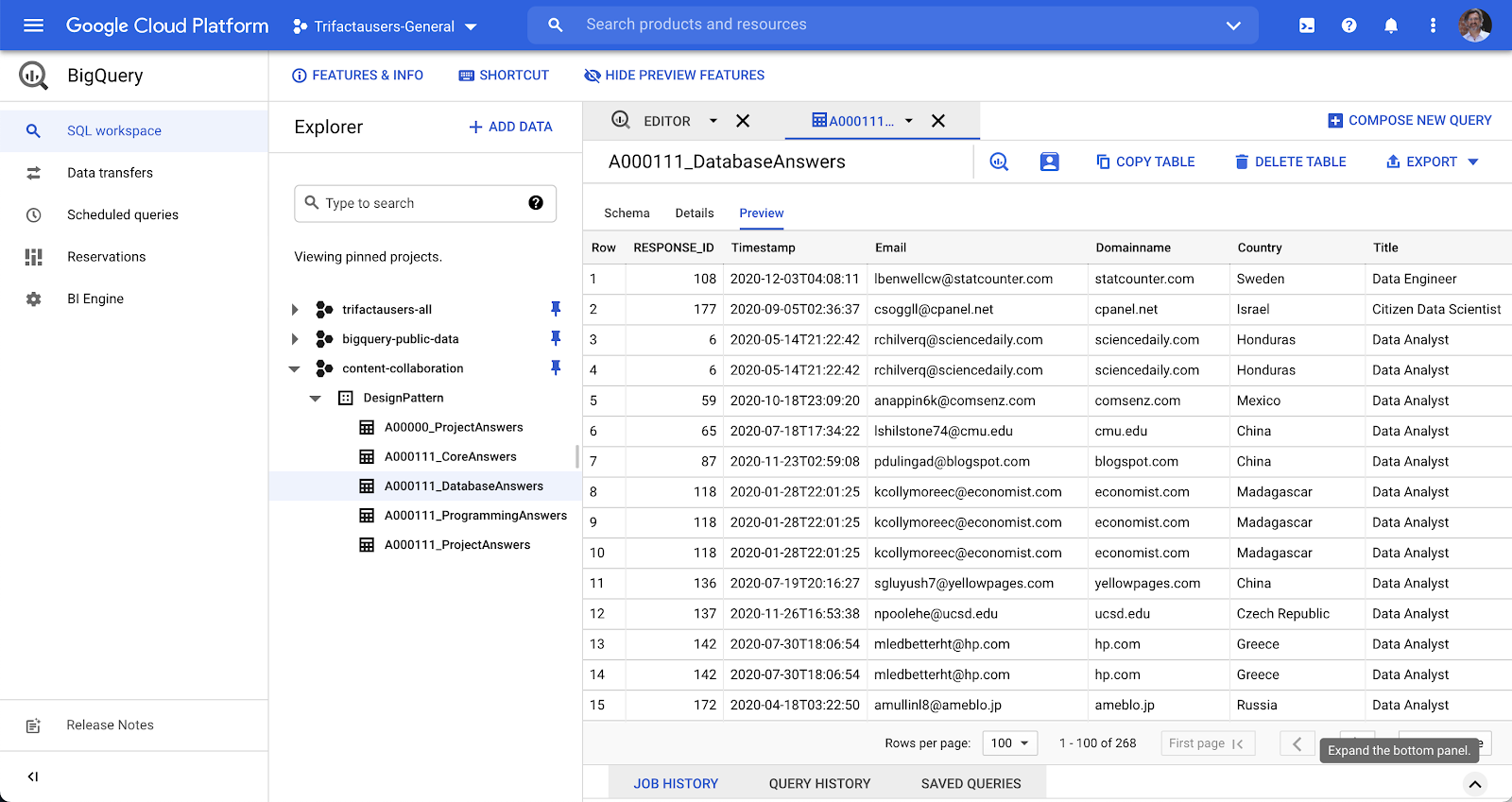Switch to the Schema tab
The width and height of the screenshot is (1512, 802).
tap(627, 213)
